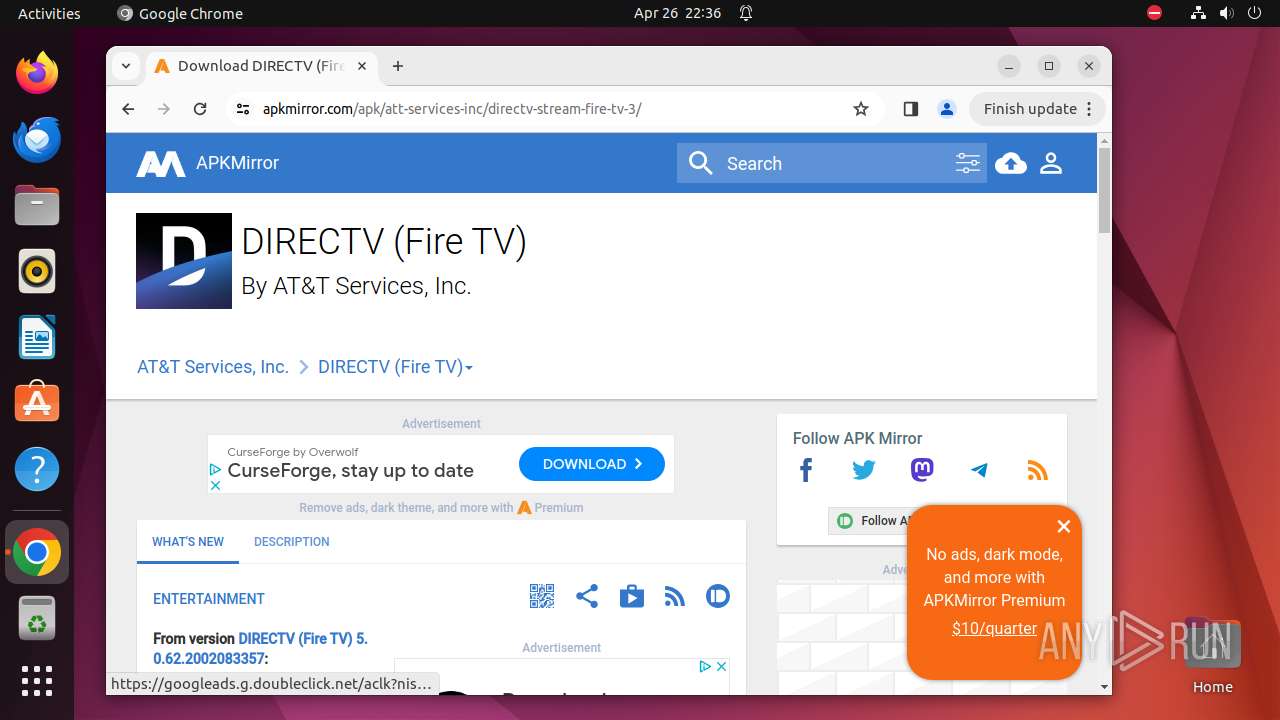Open the app RSS feed icon

tap(675, 597)
